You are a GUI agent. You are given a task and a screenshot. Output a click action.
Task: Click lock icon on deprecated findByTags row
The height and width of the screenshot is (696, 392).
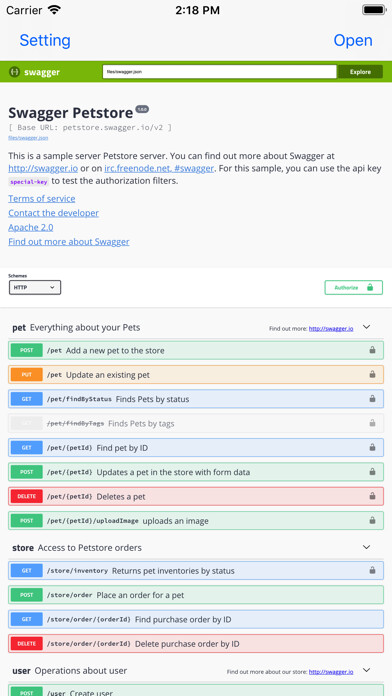pyautogui.click(x=372, y=423)
